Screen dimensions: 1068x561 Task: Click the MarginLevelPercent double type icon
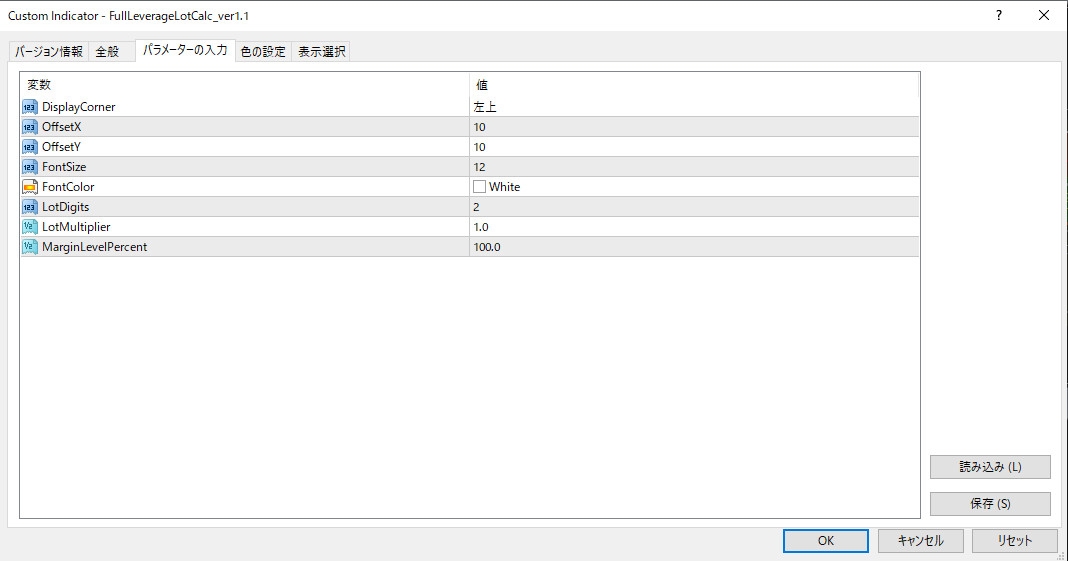coord(29,247)
